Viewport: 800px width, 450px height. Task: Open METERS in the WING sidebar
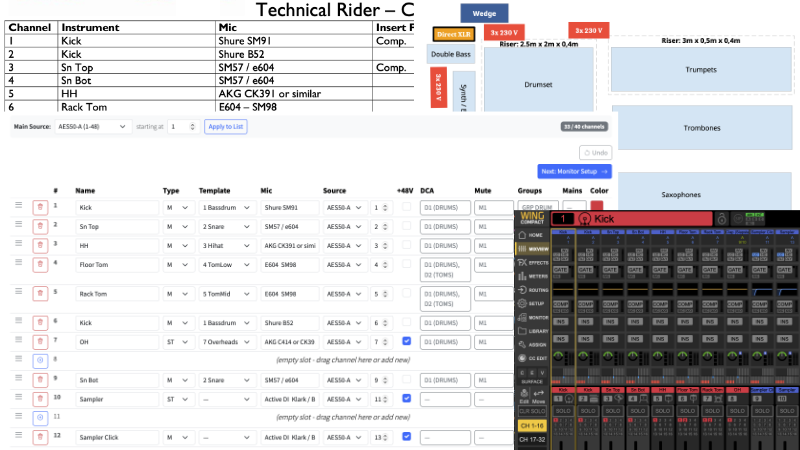tap(533, 277)
